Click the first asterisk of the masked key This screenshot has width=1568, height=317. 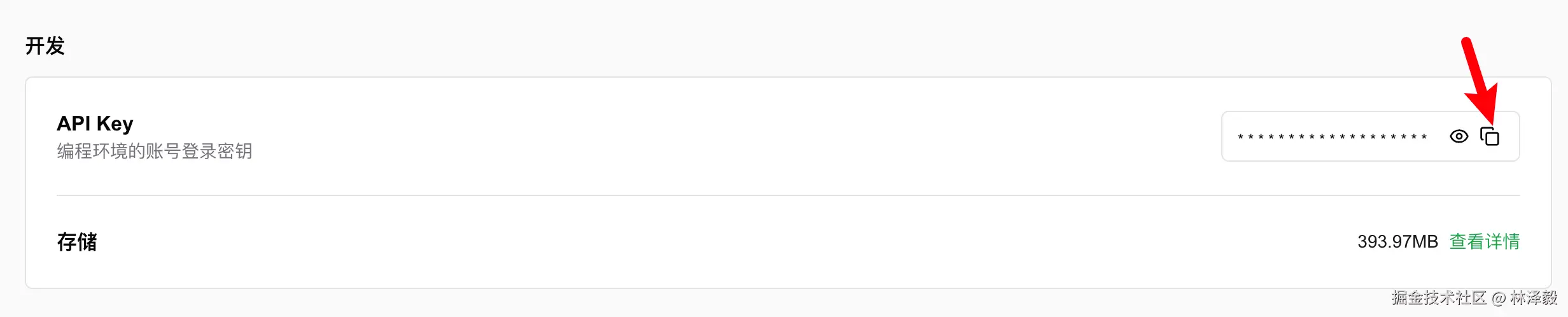(x=1240, y=137)
